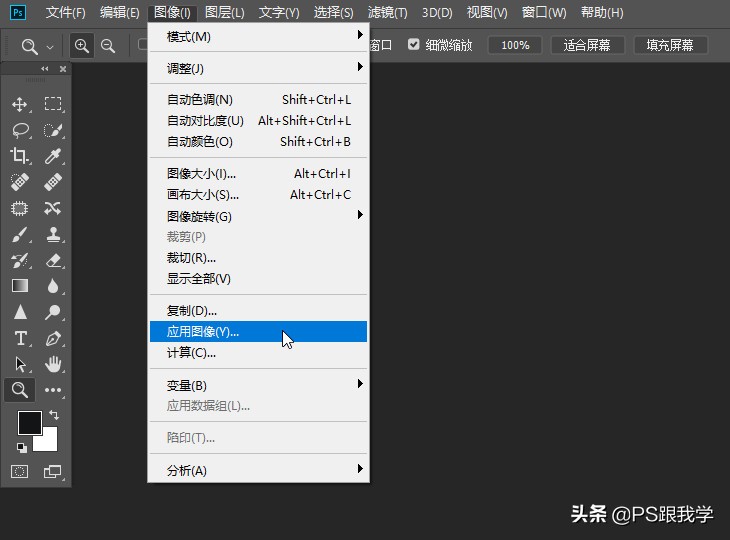Select the Quick Selection tool

click(x=53, y=130)
